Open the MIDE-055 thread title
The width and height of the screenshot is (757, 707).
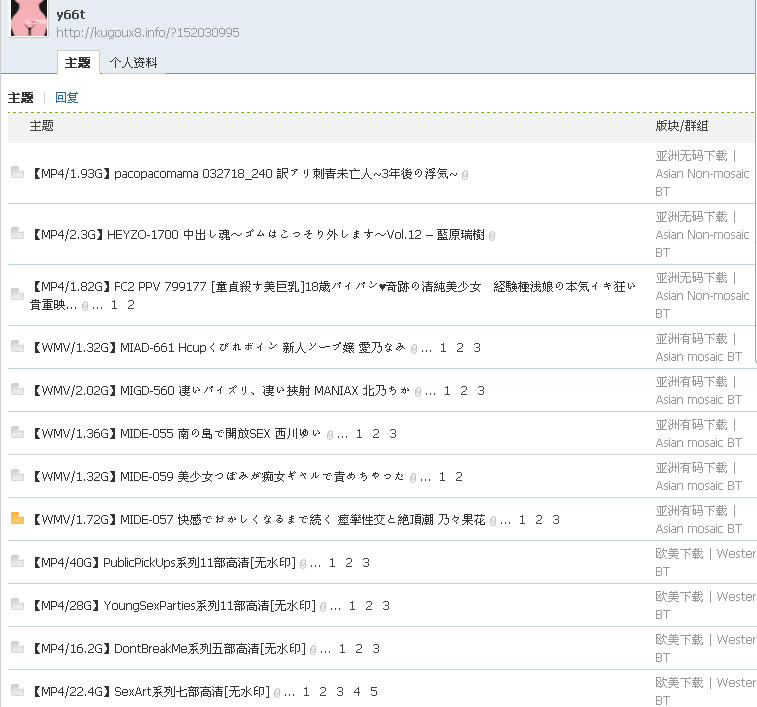(x=176, y=433)
